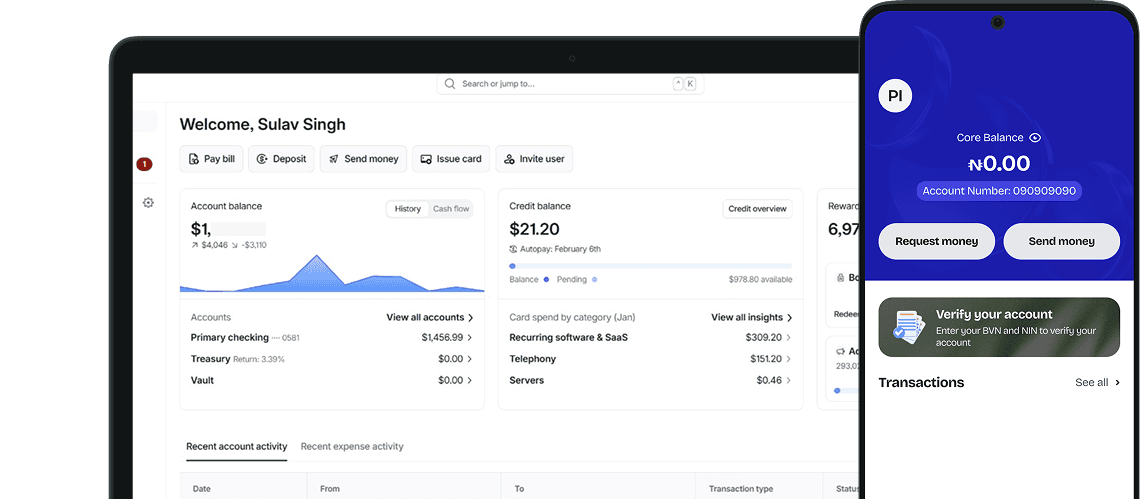This screenshot has height=499, width=1145.
Task: Click View all accounts link
Action: point(430,317)
